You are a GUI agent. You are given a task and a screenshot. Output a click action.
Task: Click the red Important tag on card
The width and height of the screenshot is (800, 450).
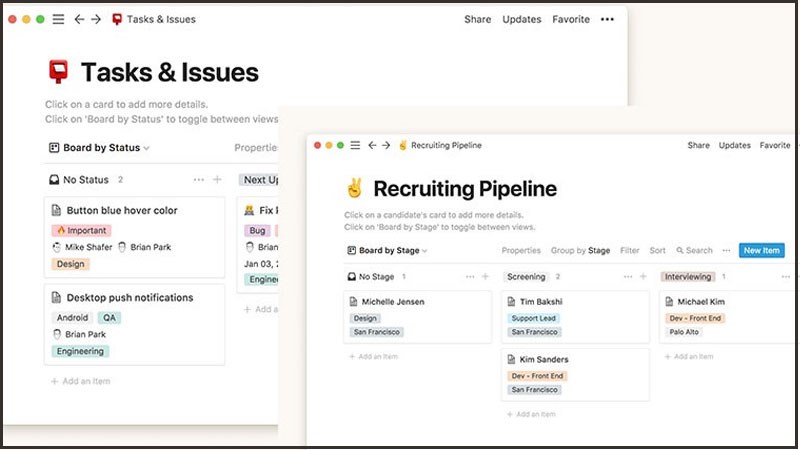[x=80, y=230]
